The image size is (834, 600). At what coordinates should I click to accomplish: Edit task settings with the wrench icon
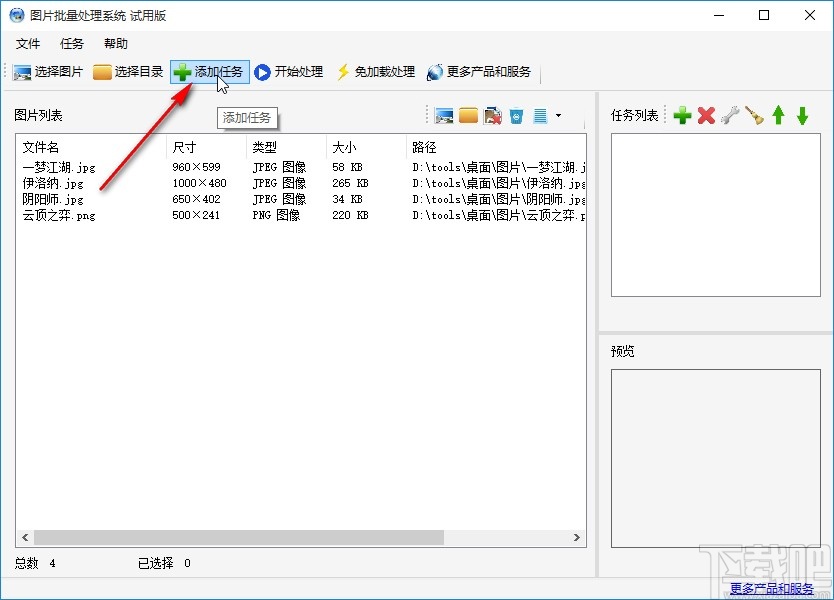(x=729, y=115)
